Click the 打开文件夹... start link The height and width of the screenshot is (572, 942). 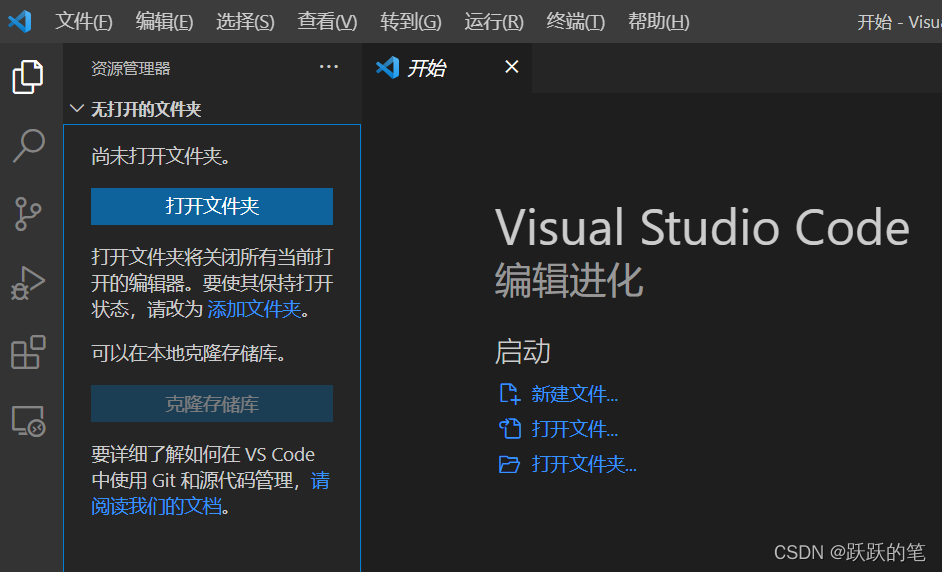(584, 464)
